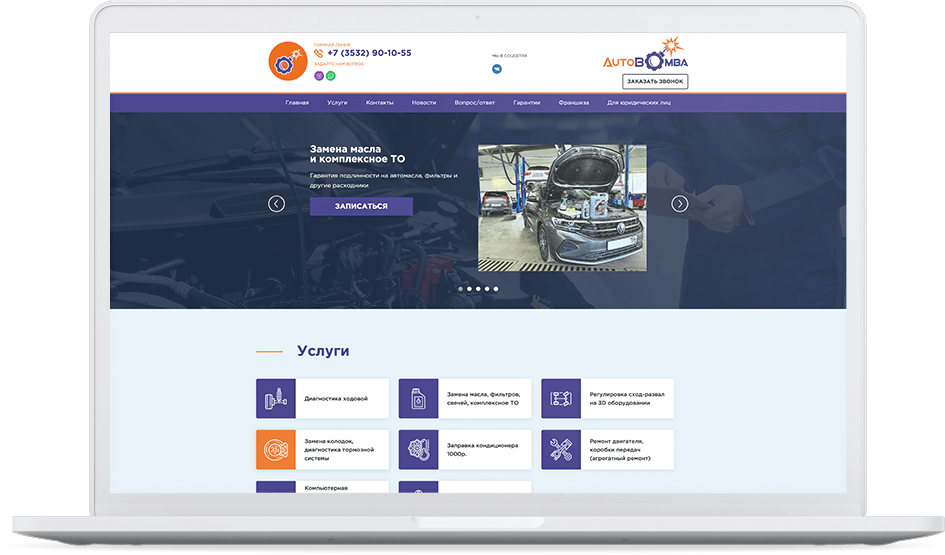Call the +7 (3532) 90-10-55 number link
This screenshot has width=945, height=555.
click(x=369, y=53)
